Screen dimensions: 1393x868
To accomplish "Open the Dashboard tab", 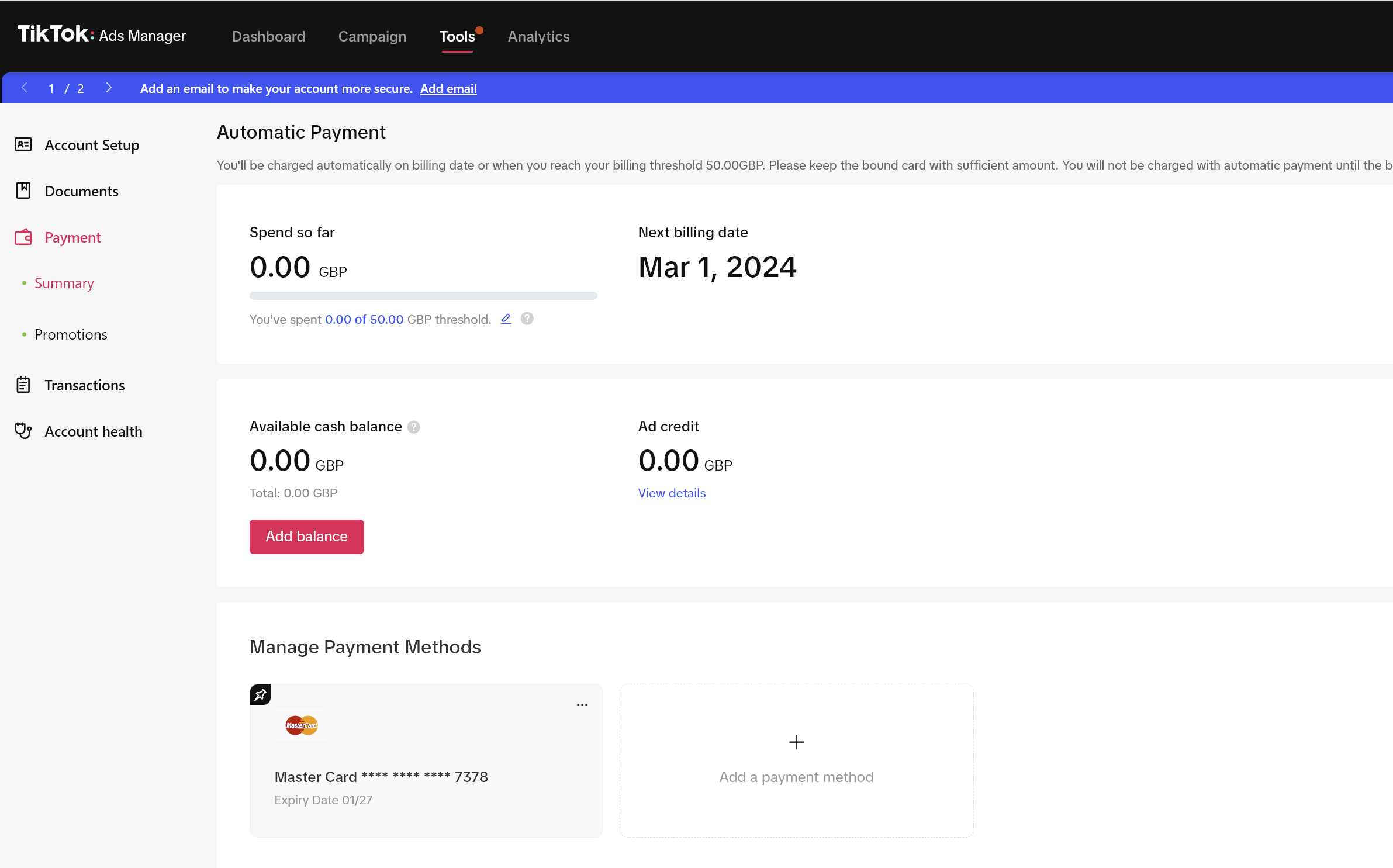I will [x=268, y=36].
